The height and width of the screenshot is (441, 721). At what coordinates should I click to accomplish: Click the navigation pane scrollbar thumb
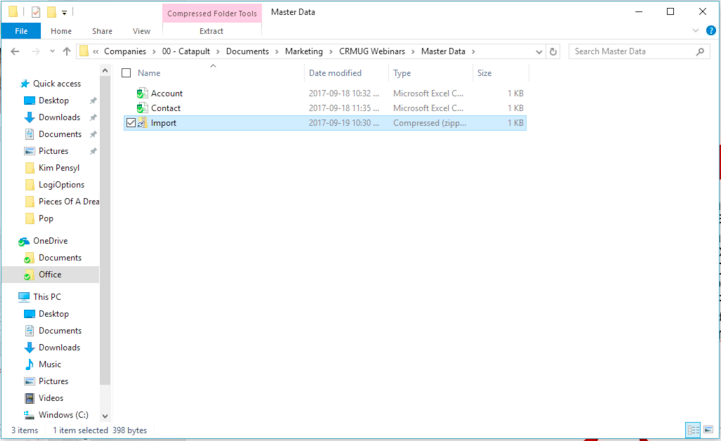[105, 230]
